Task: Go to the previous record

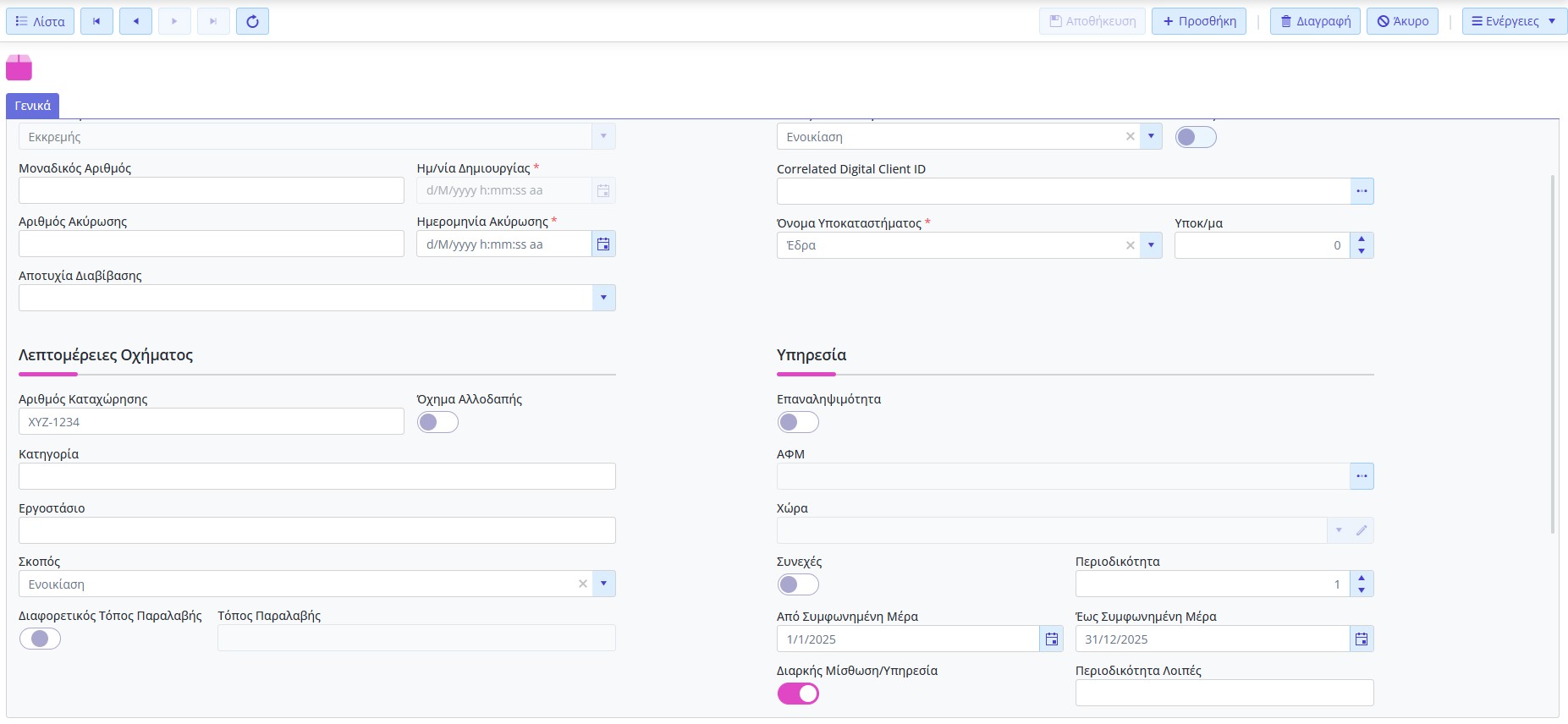Action: 135,21
